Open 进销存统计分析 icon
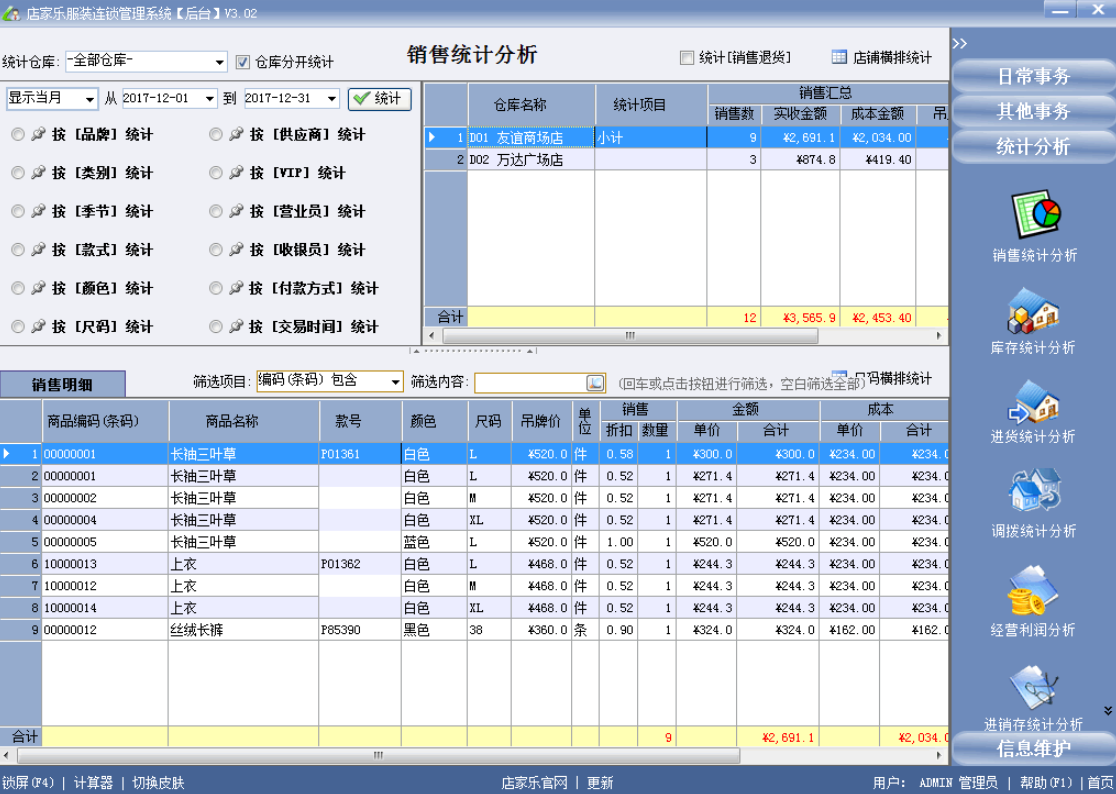Screen dimensions: 1116x794 (x=1033, y=686)
